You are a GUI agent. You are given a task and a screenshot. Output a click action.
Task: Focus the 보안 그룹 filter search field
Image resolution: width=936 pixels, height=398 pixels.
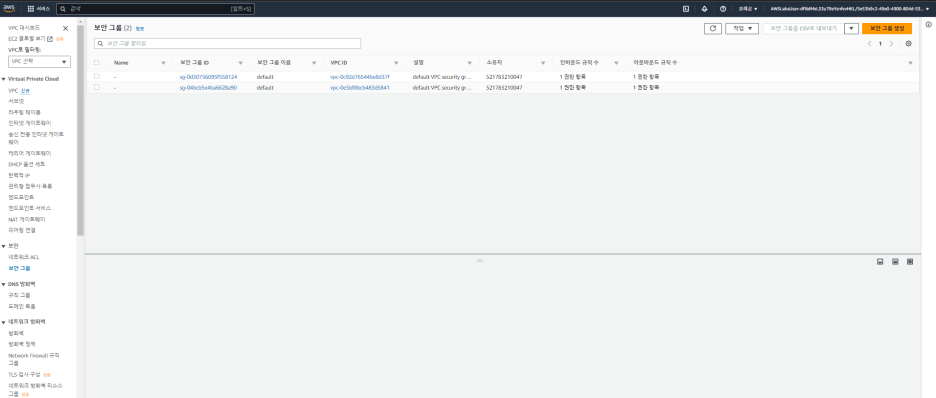[227, 44]
